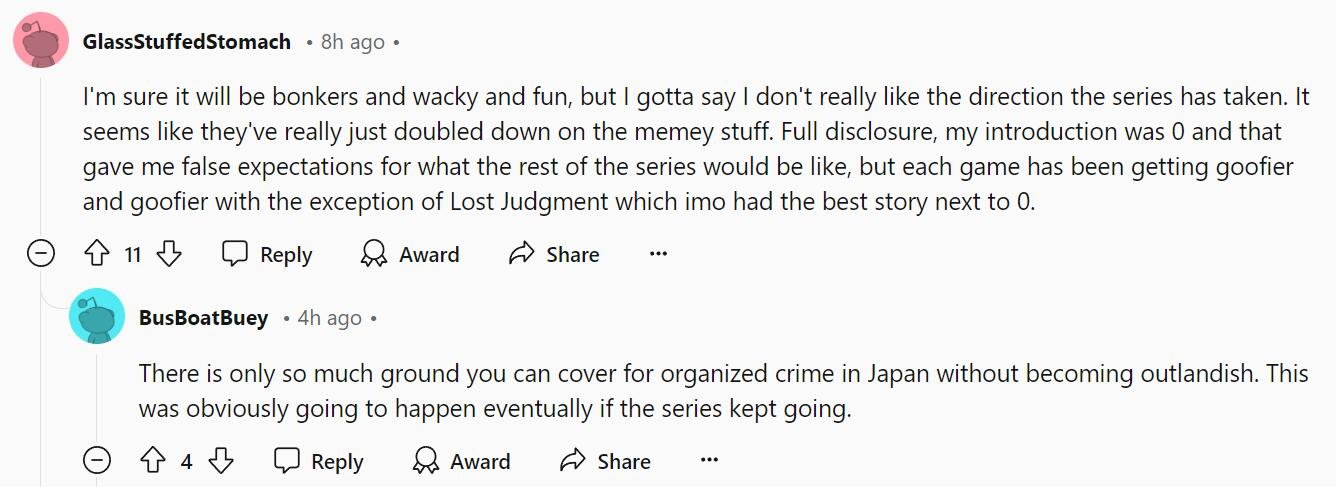
Task: Upvote BusBoatBuey's reply
Action: pos(152,461)
